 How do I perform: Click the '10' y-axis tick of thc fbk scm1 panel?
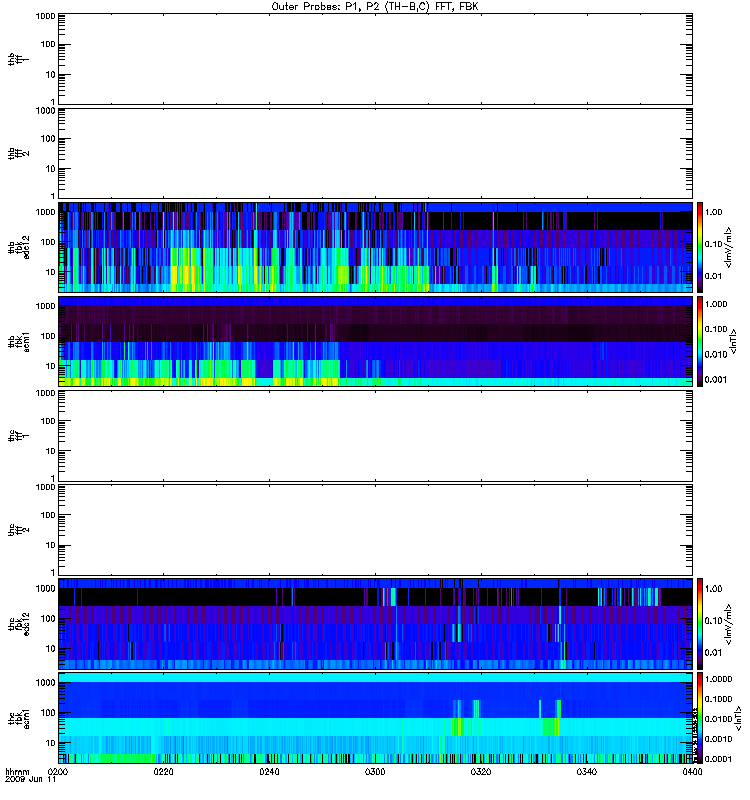pos(51,743)
